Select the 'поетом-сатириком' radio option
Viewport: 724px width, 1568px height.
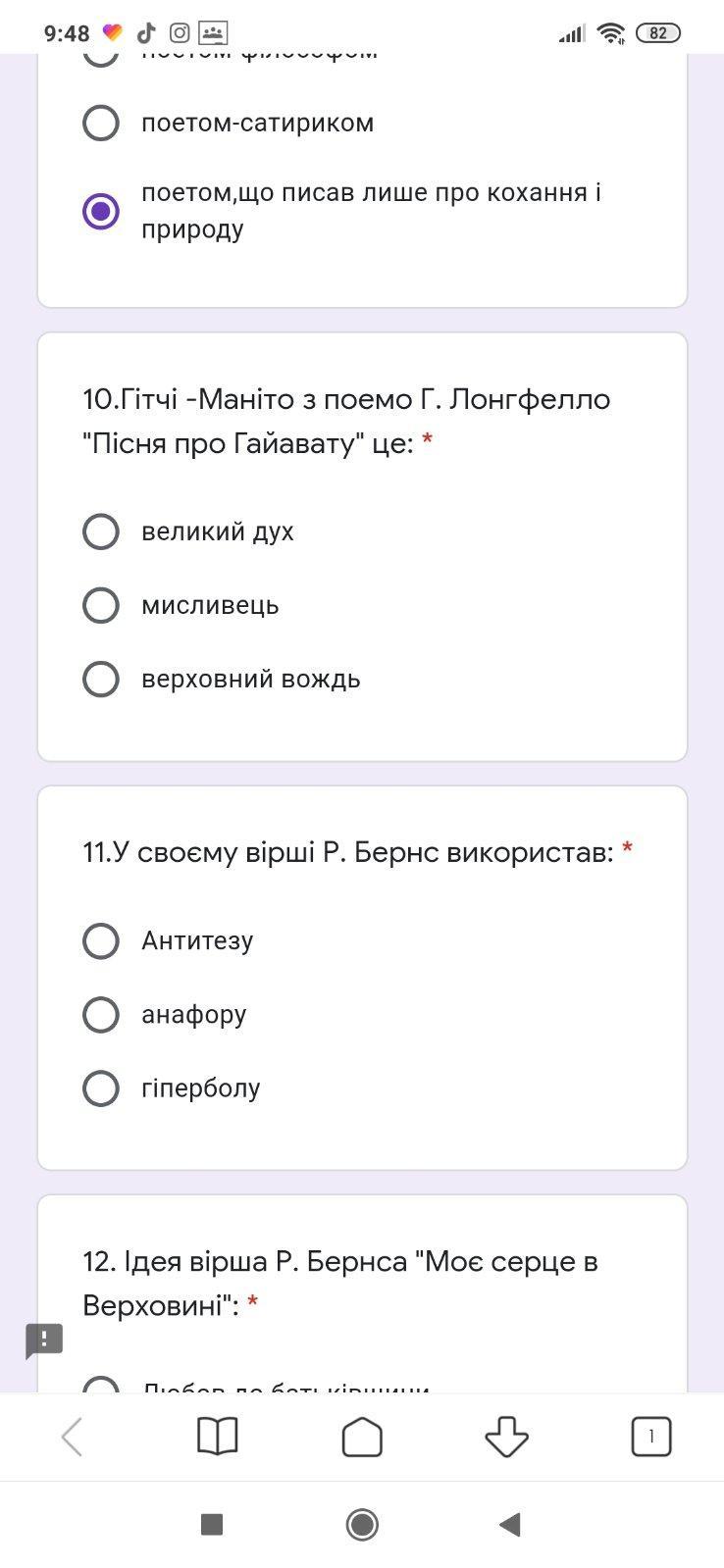click(x=101, y=123)
